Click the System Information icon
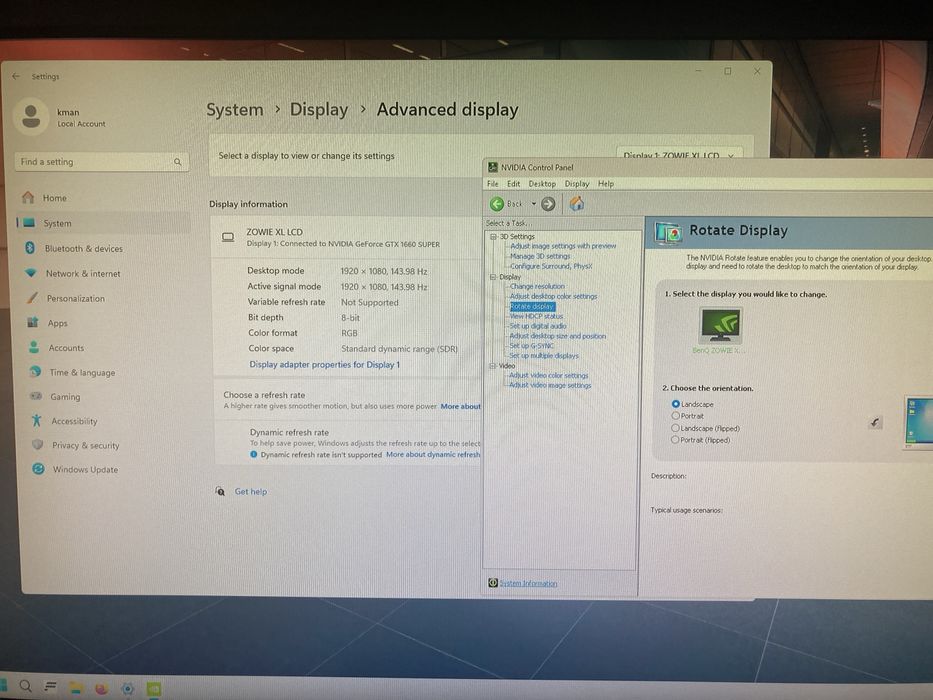The width and height of the screenshot is (933, 700). (x=493, y=583)
